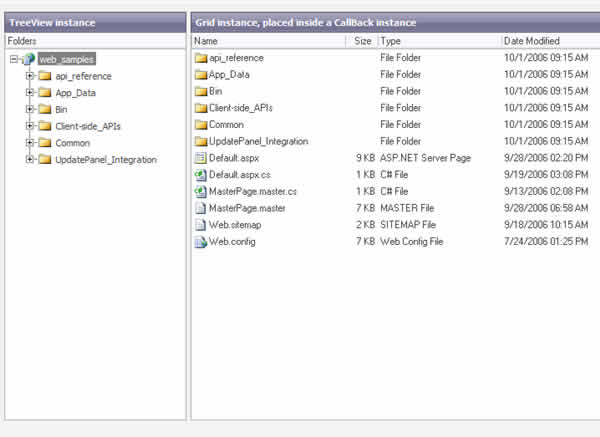The width and height of the screenshot is (600, 437).
Task: Click the MasterPage.master.cs file icon
Action: (200, 192)
